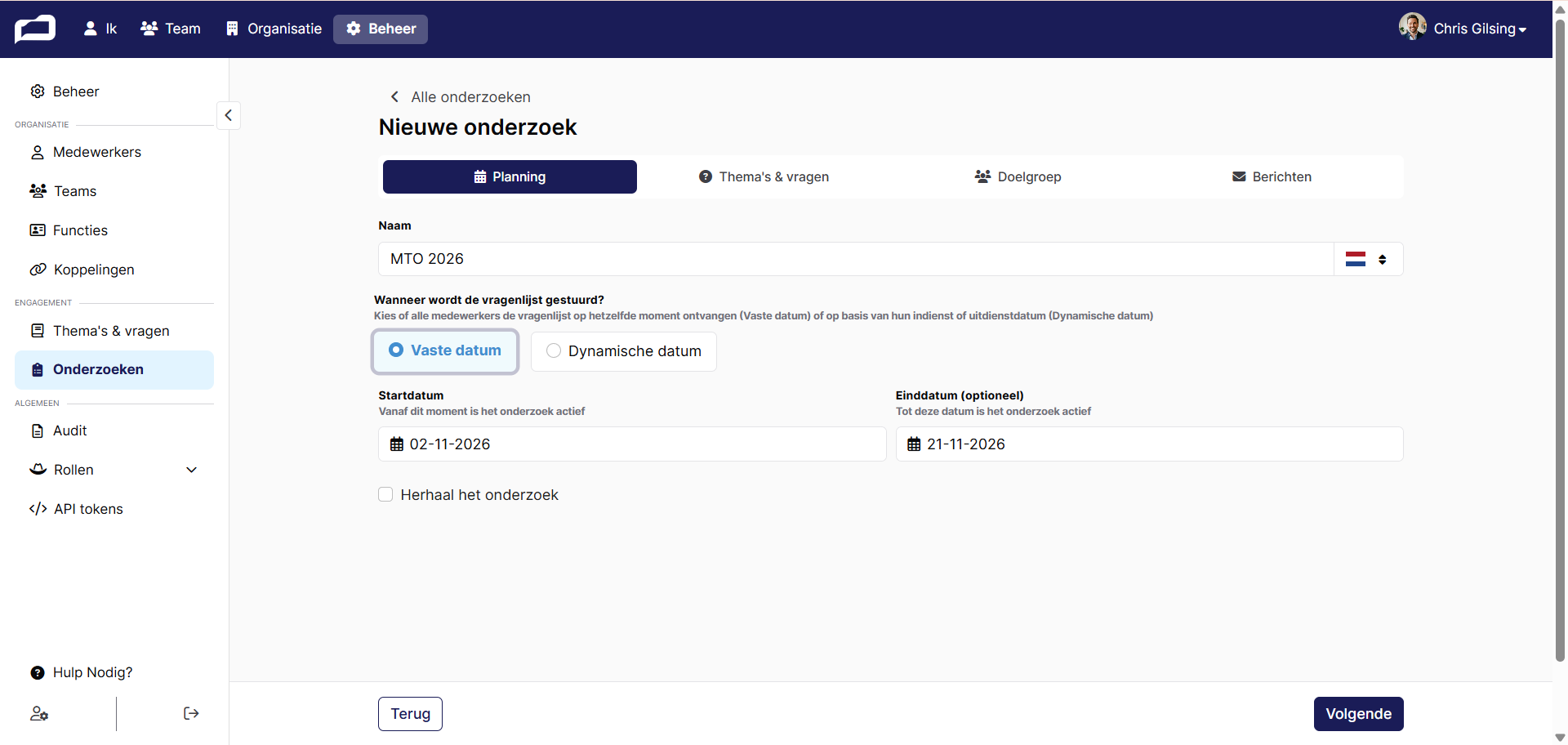Select the Dynamische datum radio option
The width and height of the screenshot is (1568, 745).
pos(624,351)
